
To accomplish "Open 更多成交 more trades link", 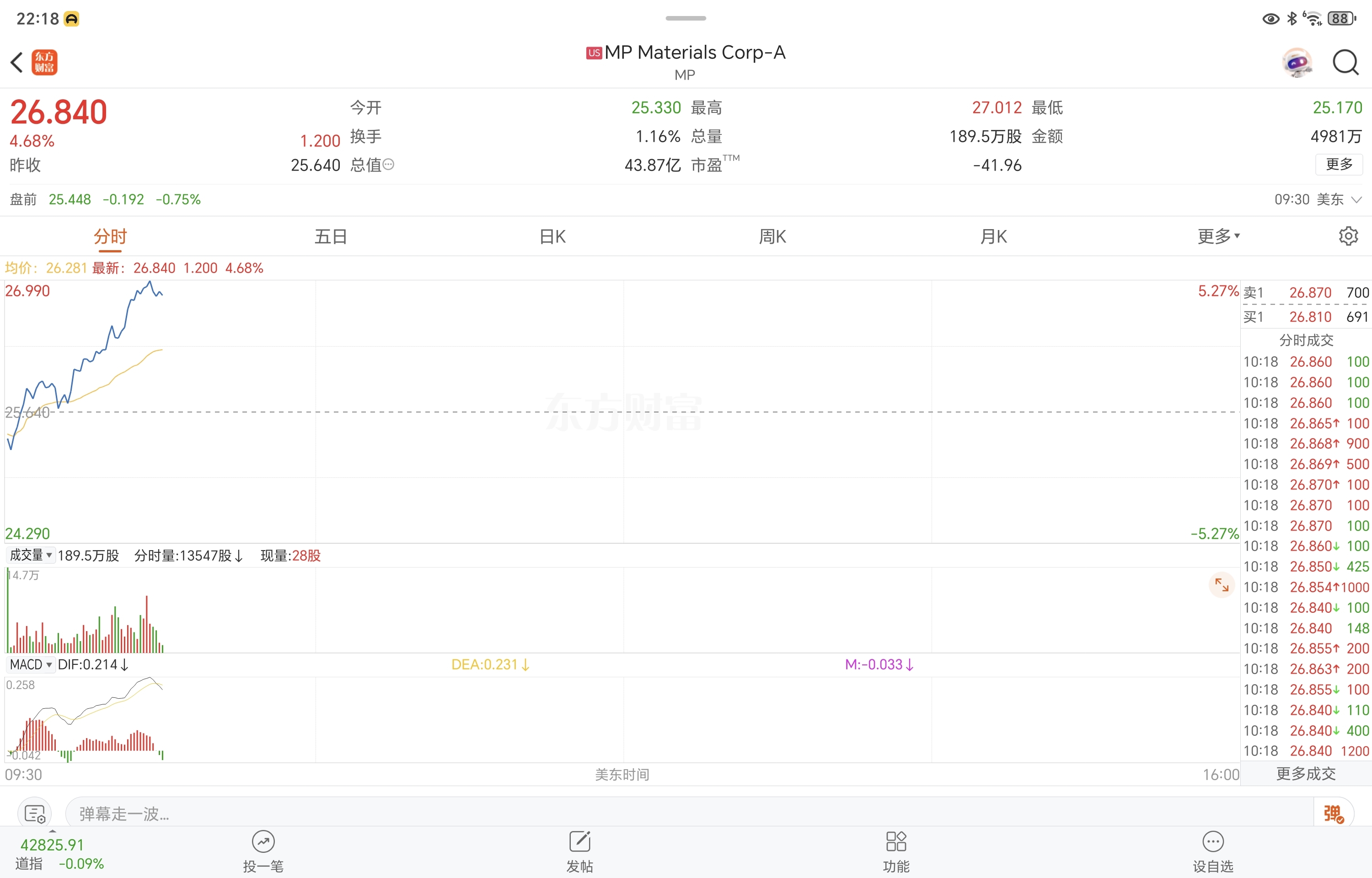I will pos(1306,774).
